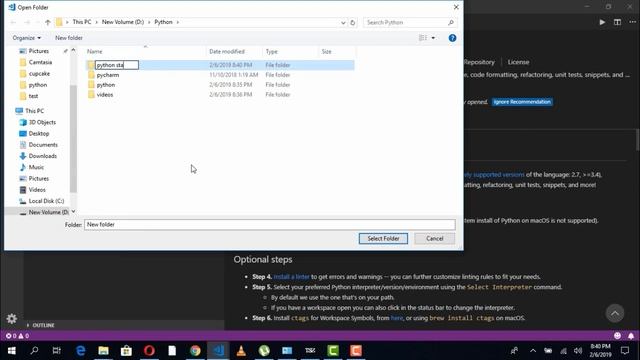
Task: Click navigation pane scroll-down arrow
Action: pyautogui.click(x=73, y=211)
